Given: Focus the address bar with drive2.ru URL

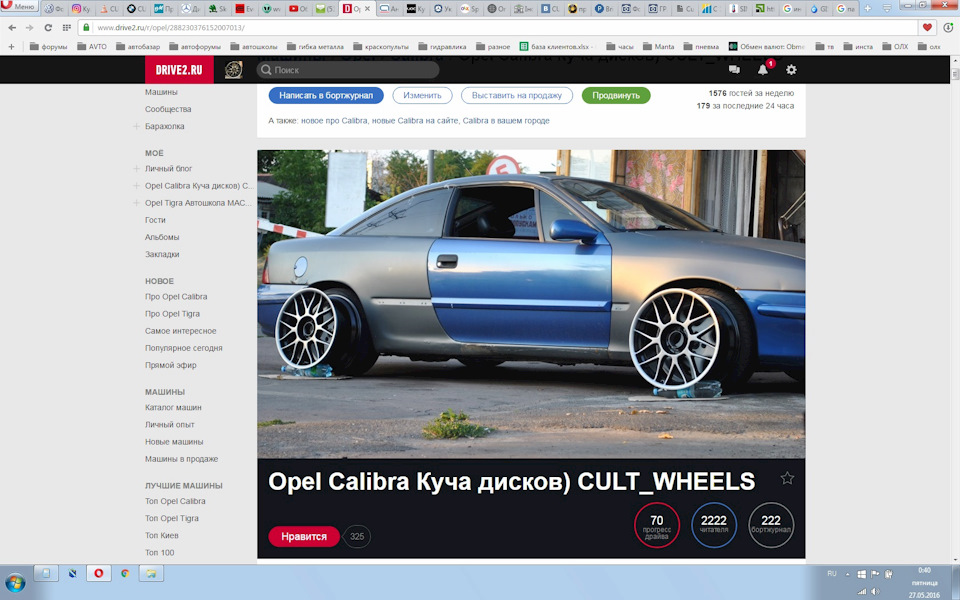Looking at the screenshot, I should click(x=497, y=28).
